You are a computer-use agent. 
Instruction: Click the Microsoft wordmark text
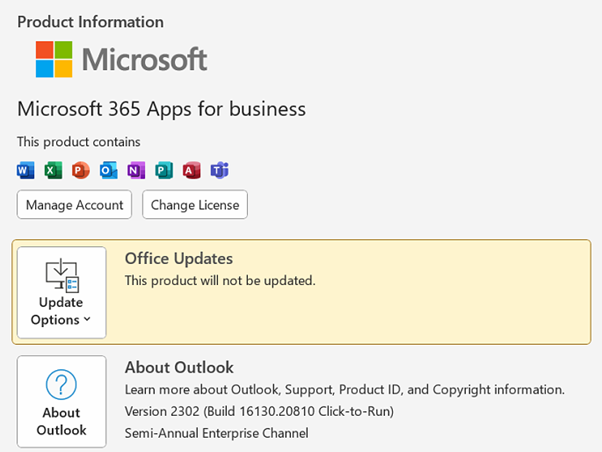coord(144,60)
